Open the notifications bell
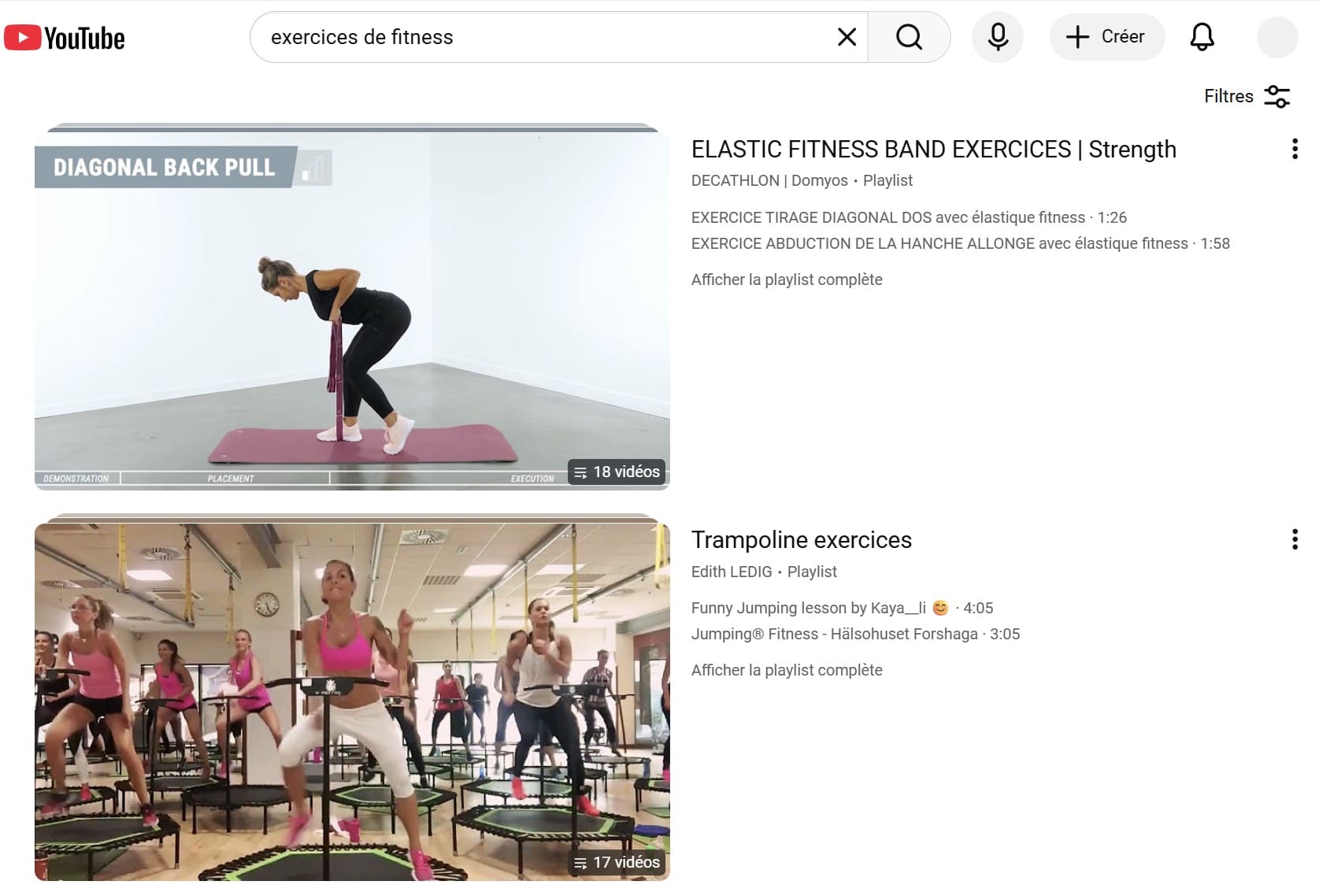Image resolution: width=1319 pixels, height=896 pixels. pyautogui.click(x=1202, y=37)
